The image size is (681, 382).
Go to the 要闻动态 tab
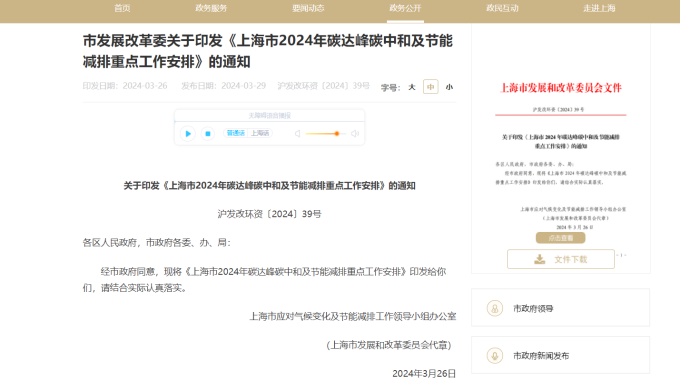coord(308,8)
